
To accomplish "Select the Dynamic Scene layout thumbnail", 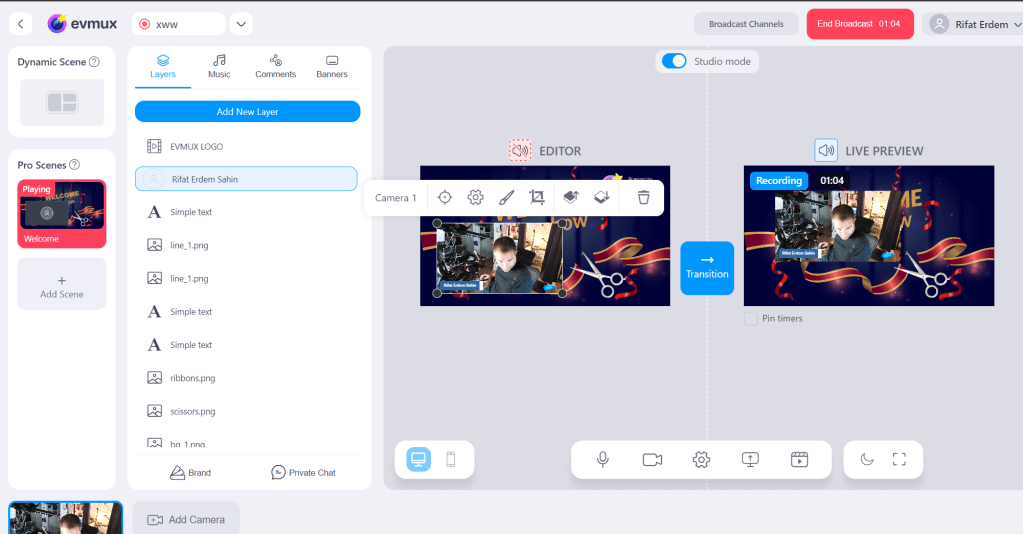I will [62, 102].
